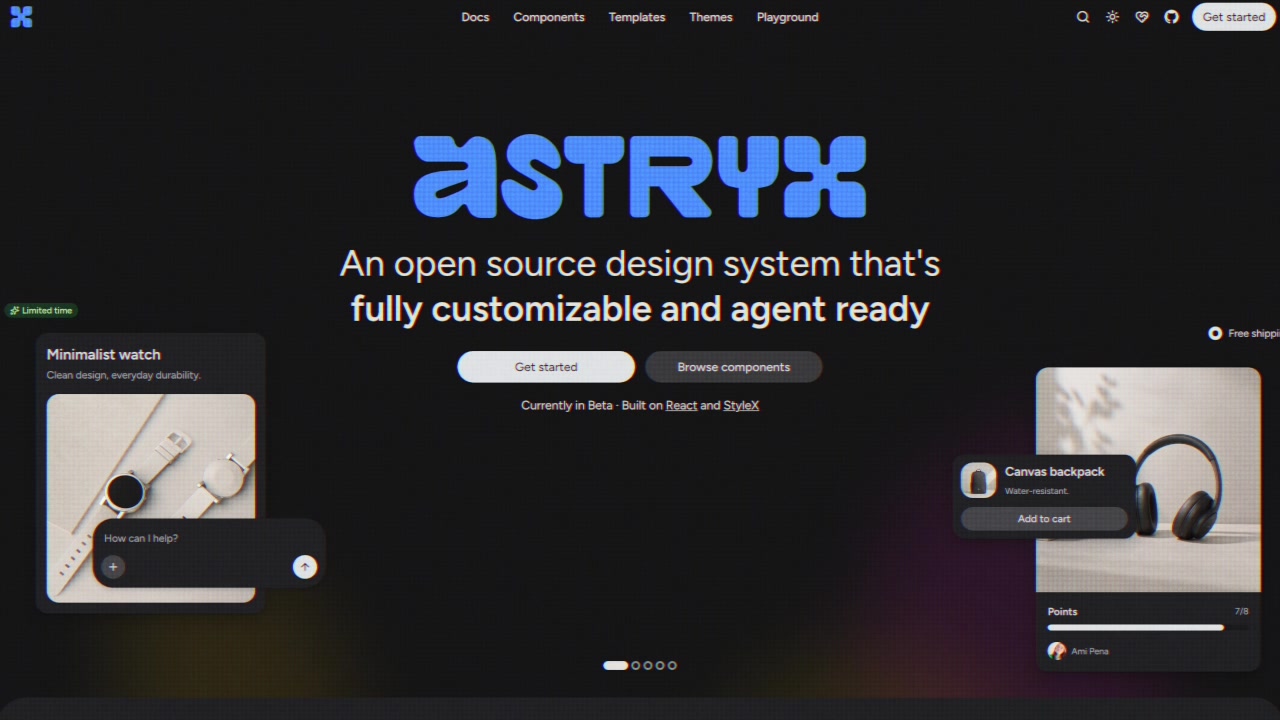1280x720 pixels.
Task: Open the Docs menu item
Action: (475, 17)
